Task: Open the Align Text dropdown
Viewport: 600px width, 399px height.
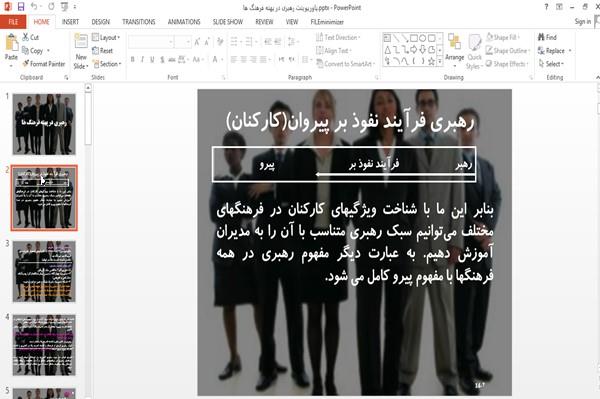Action: click(x=334, y=50)
